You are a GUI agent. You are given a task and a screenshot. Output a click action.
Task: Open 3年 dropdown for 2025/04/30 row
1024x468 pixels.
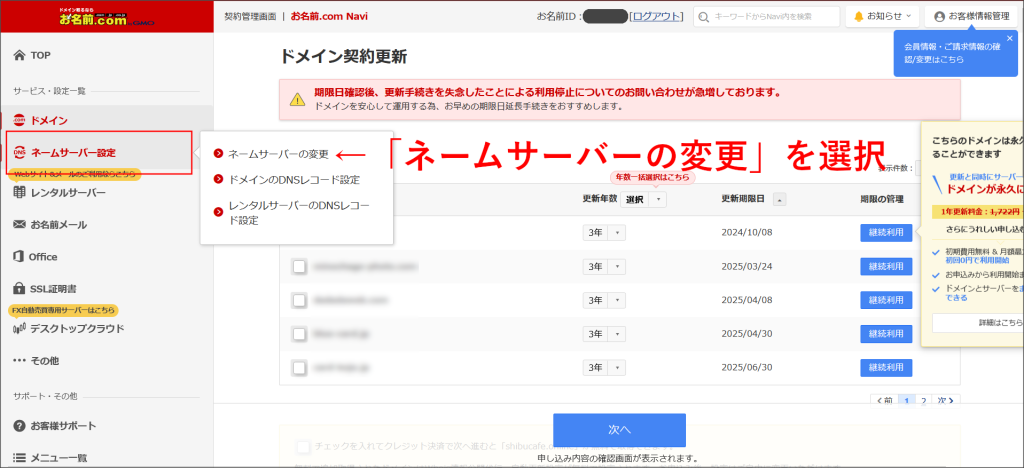[604, 334]
